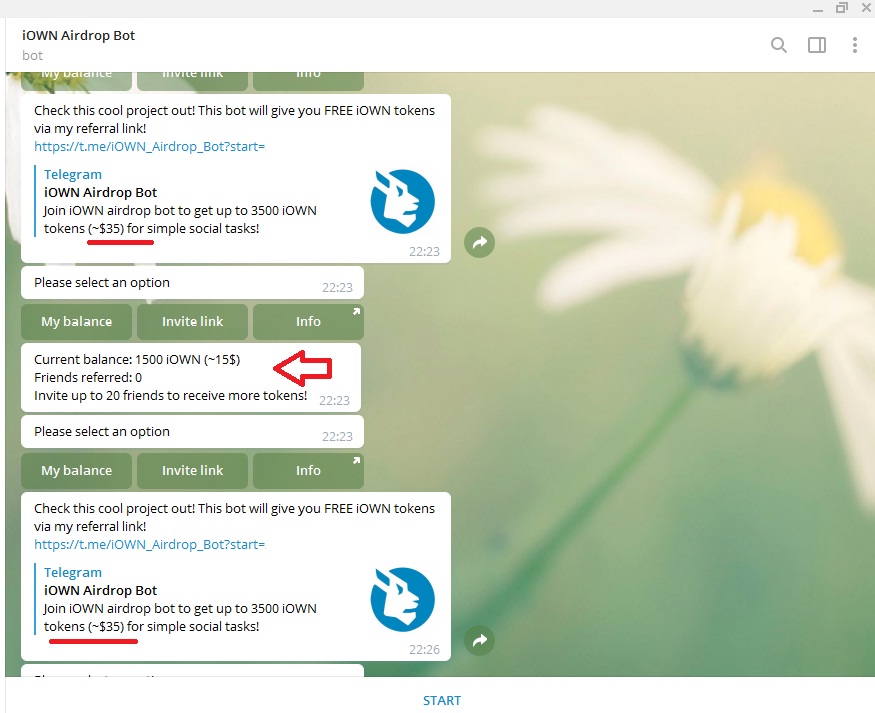
Task: Click the 'Friends referred: 0' line
Action: (x=88, y=377)
